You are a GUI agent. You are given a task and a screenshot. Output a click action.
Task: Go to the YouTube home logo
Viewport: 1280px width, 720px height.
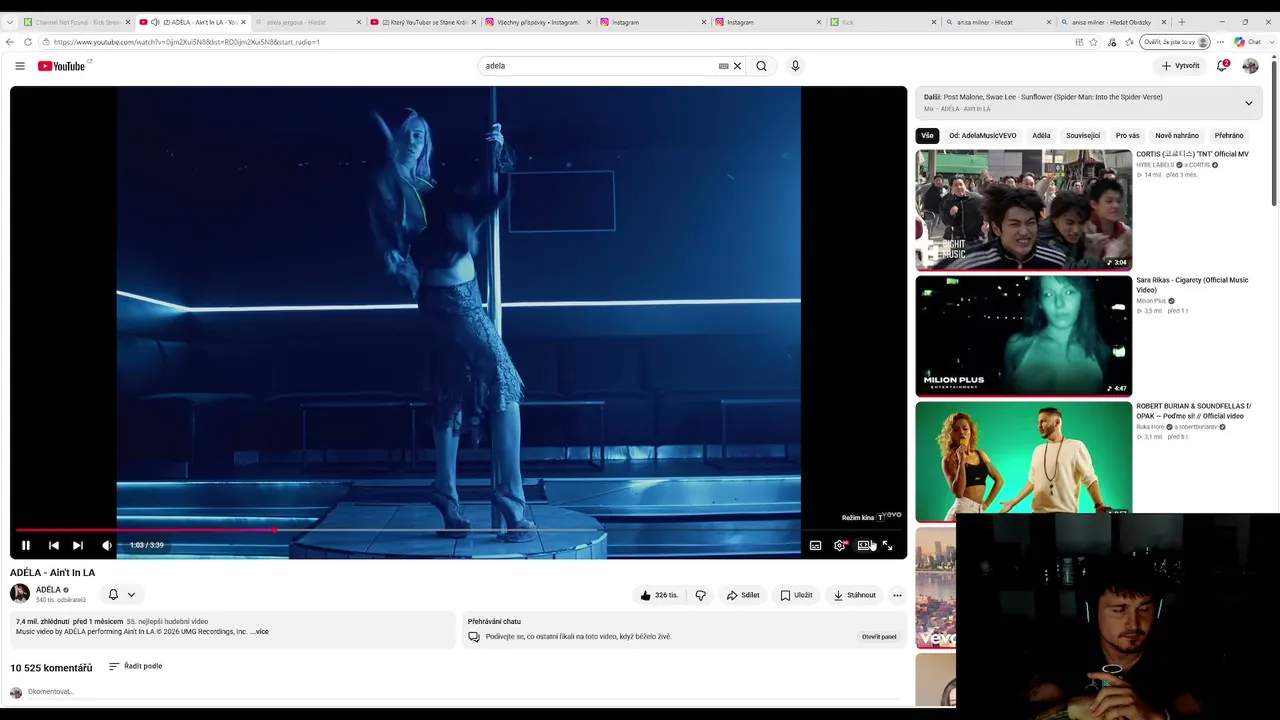(x=62, y=66)
